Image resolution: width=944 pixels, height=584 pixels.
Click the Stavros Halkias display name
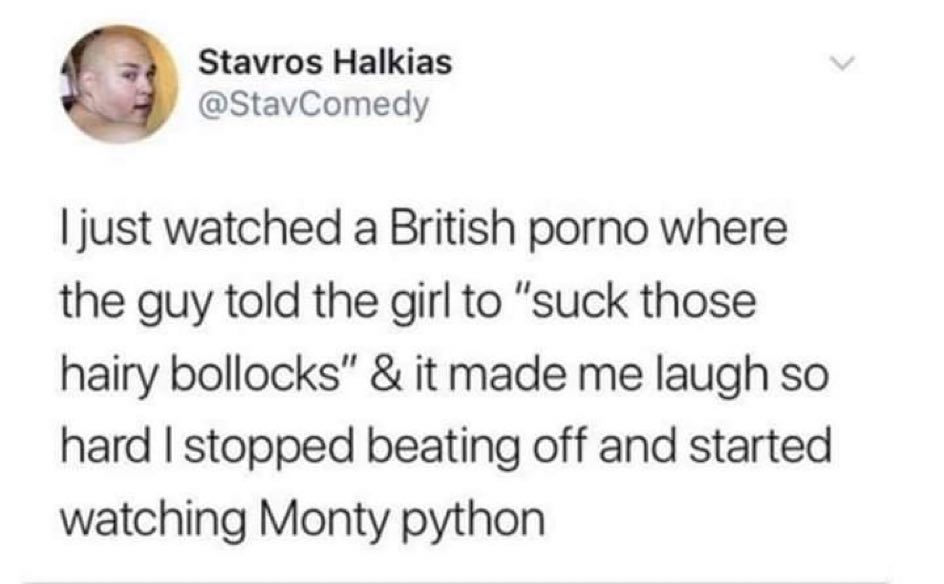pyautogui.click(x=325, y=63)
